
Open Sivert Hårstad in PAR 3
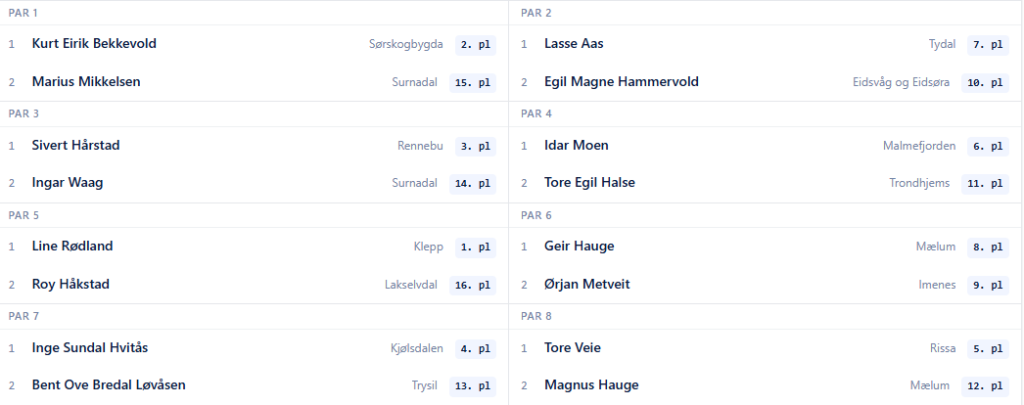(x=76, y=145)
